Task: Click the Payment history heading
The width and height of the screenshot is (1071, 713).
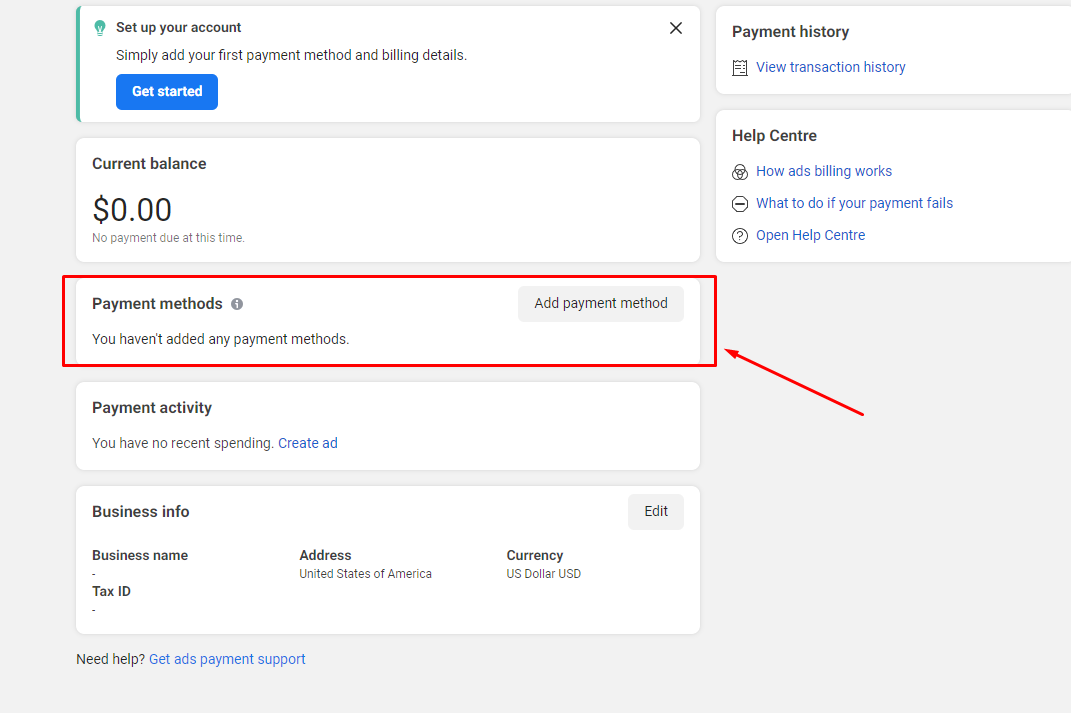Action: click(x=790, y=32)
